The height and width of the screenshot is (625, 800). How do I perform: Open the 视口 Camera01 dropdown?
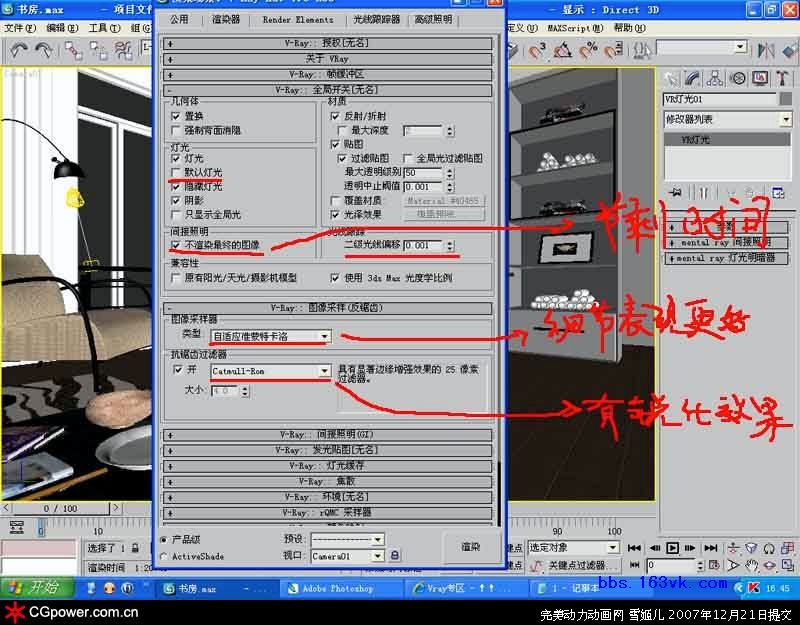[x=347, y=556]
